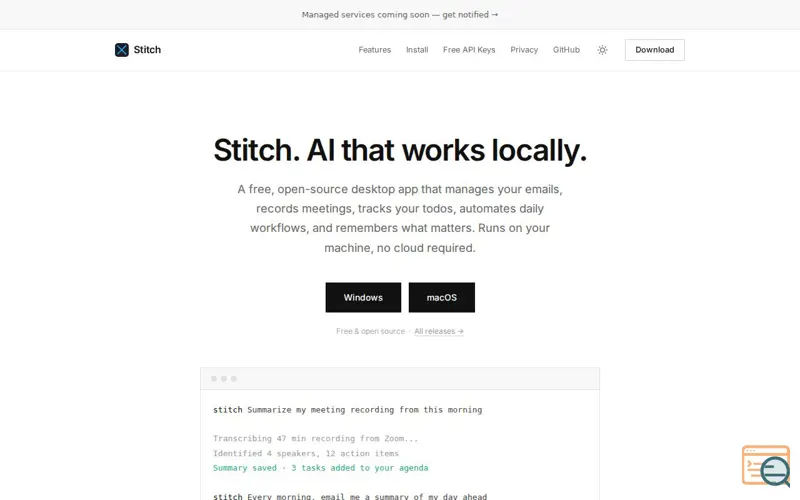The height and width of the screenshot is (500, 800).
Task: Open the All releases link
Action: click(x=439, y=331)
